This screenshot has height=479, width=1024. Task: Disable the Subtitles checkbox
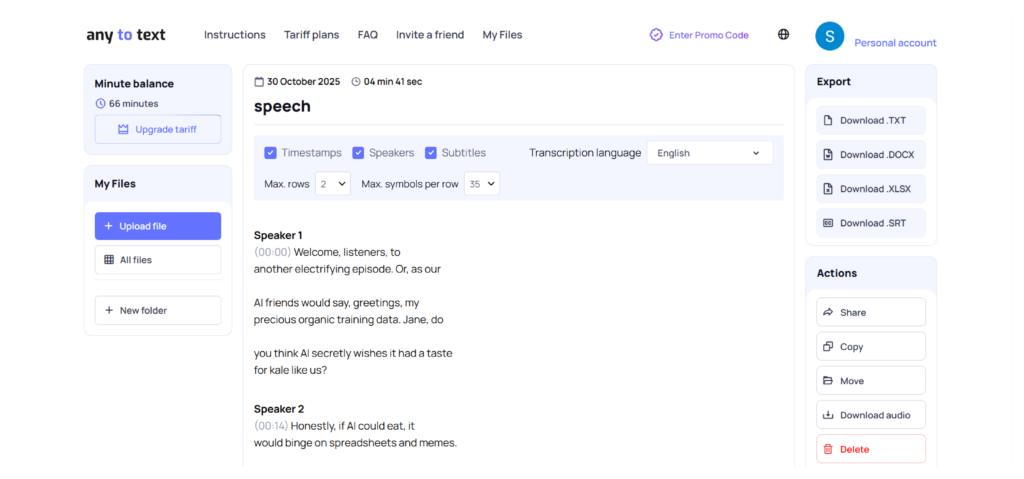coord(431,153)
